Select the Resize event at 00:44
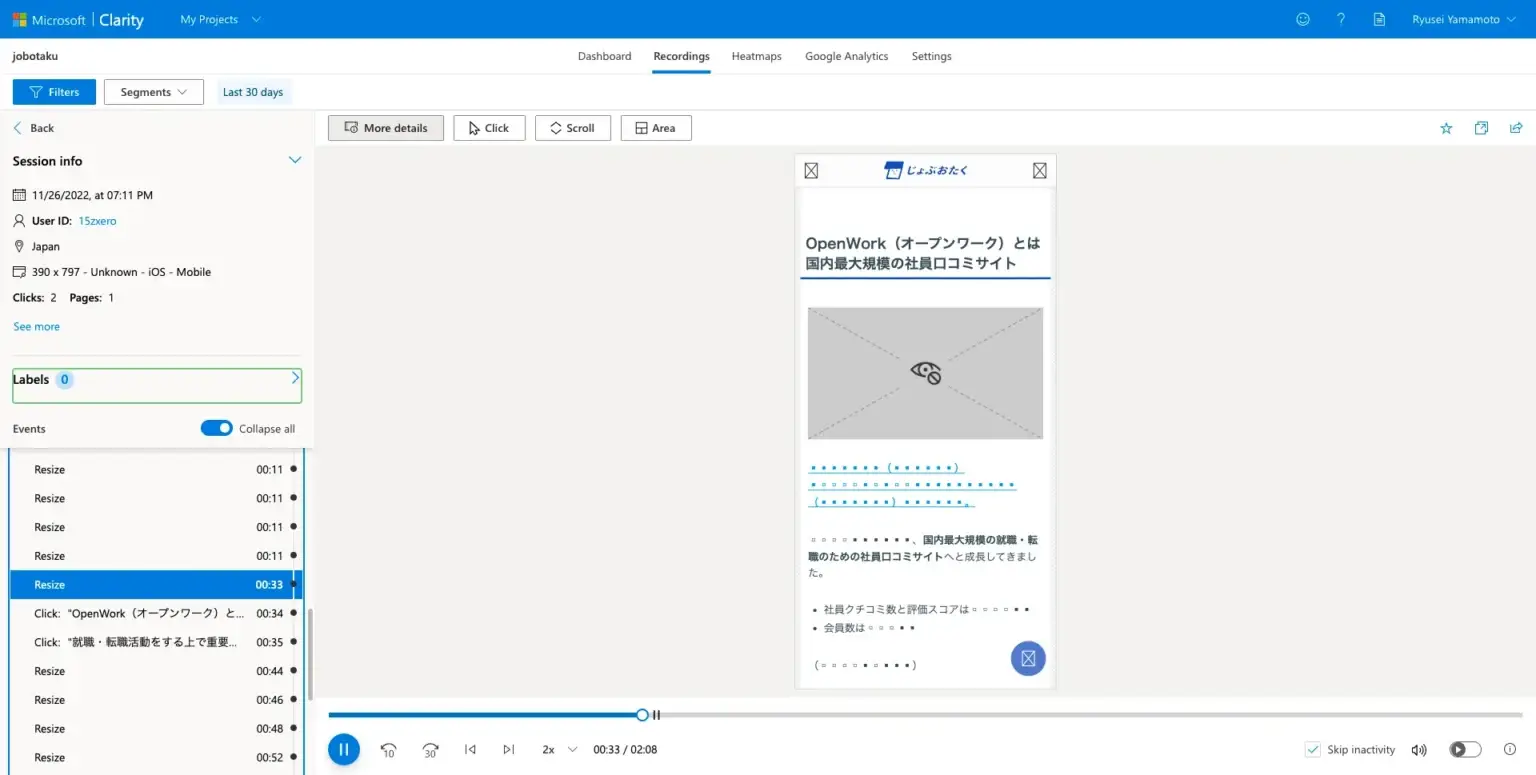The width and height of the screenshot is (1536, 775). [x=156, y=671]
